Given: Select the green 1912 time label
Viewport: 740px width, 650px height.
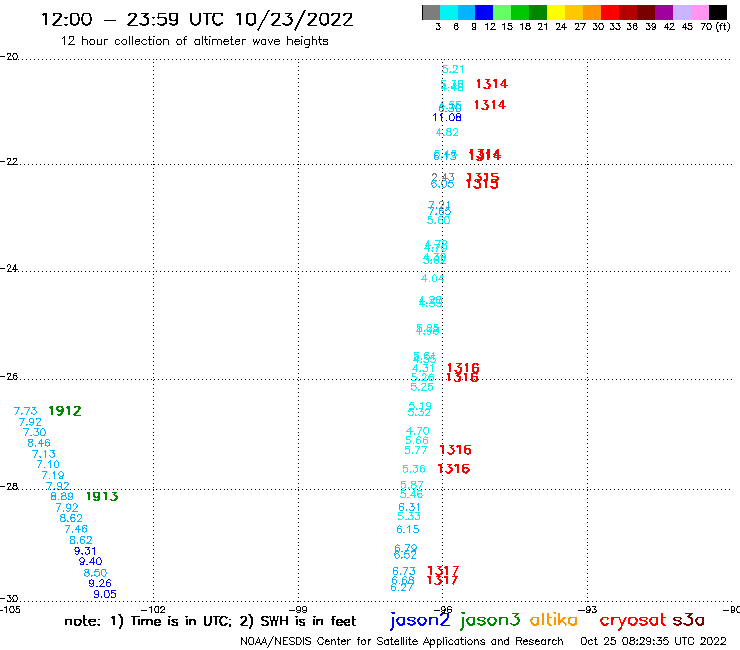Looking at the screenshot, I should 65,411.
